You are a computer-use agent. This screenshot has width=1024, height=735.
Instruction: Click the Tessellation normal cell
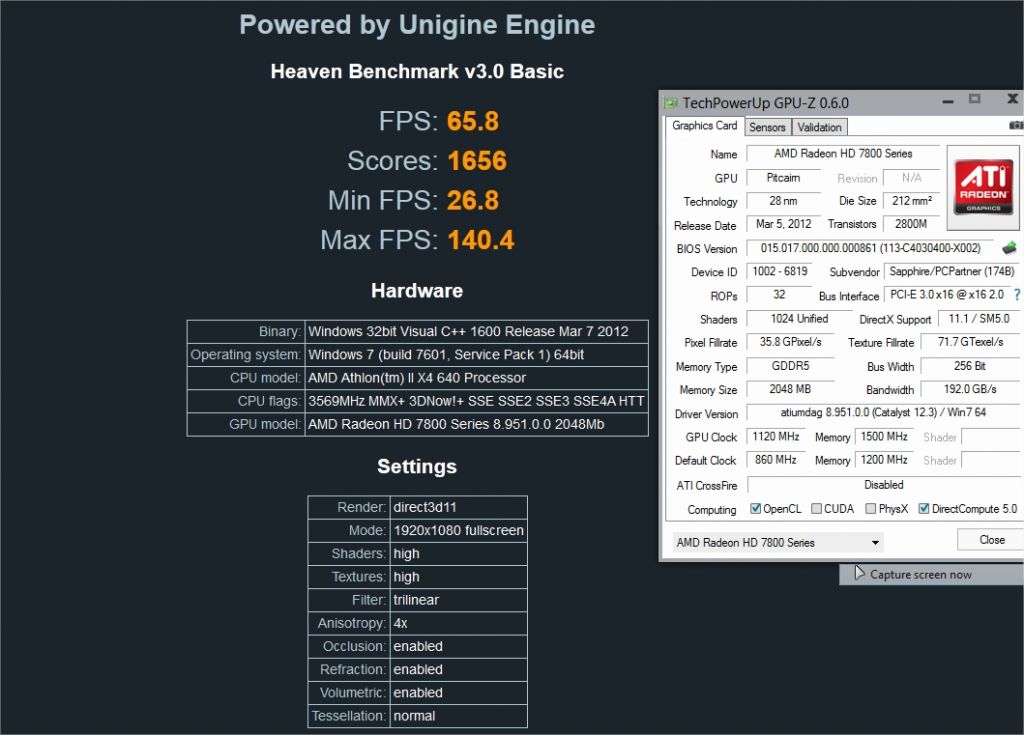click(458, 716)
